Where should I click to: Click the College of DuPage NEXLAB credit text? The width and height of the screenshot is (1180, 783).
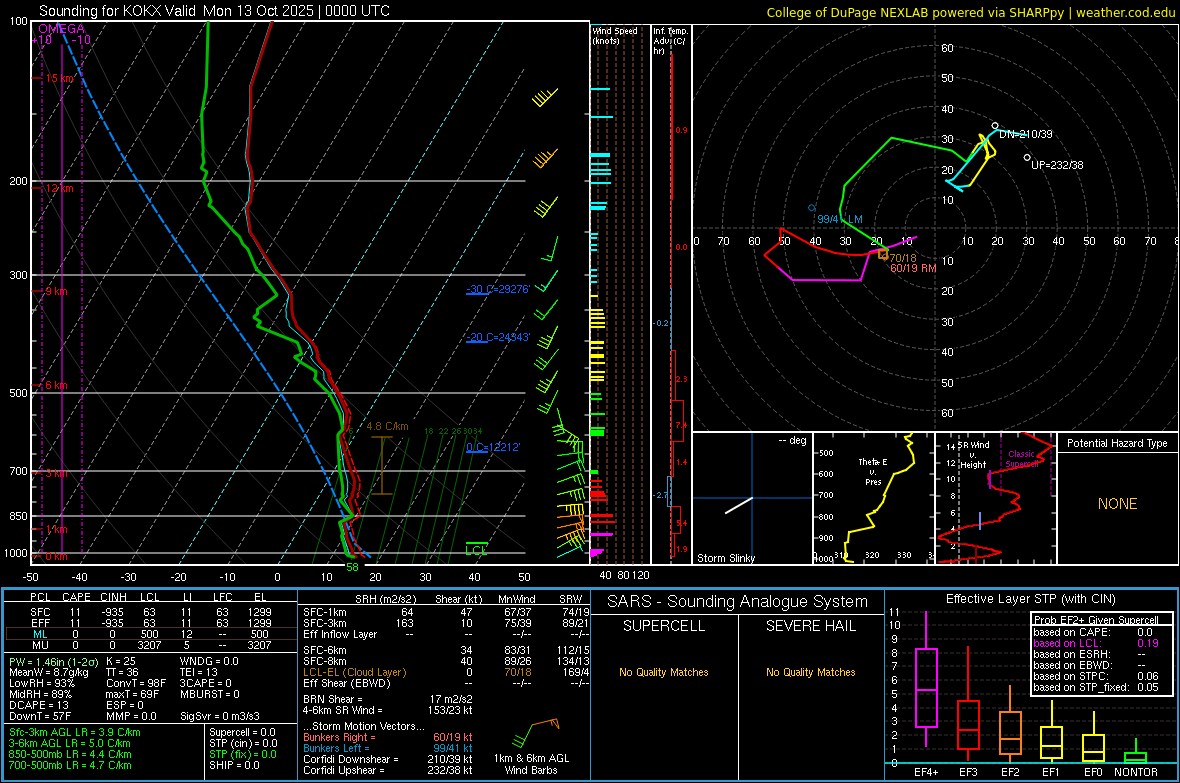point(971,12)
